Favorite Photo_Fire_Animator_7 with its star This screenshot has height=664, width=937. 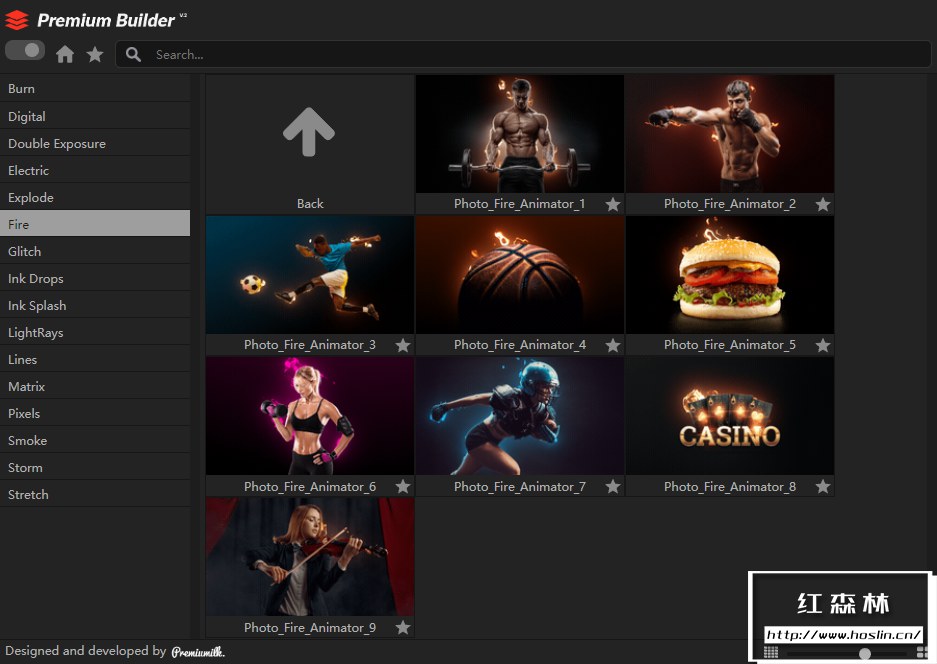coord(613,486)
